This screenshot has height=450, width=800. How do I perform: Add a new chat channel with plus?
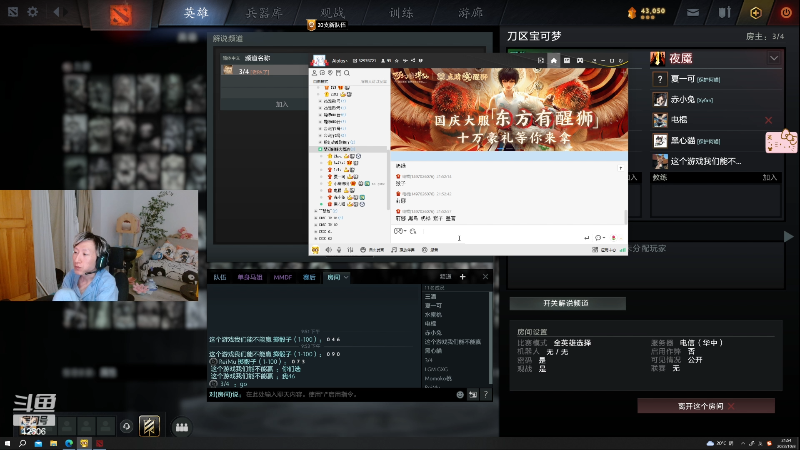point(463,277)
